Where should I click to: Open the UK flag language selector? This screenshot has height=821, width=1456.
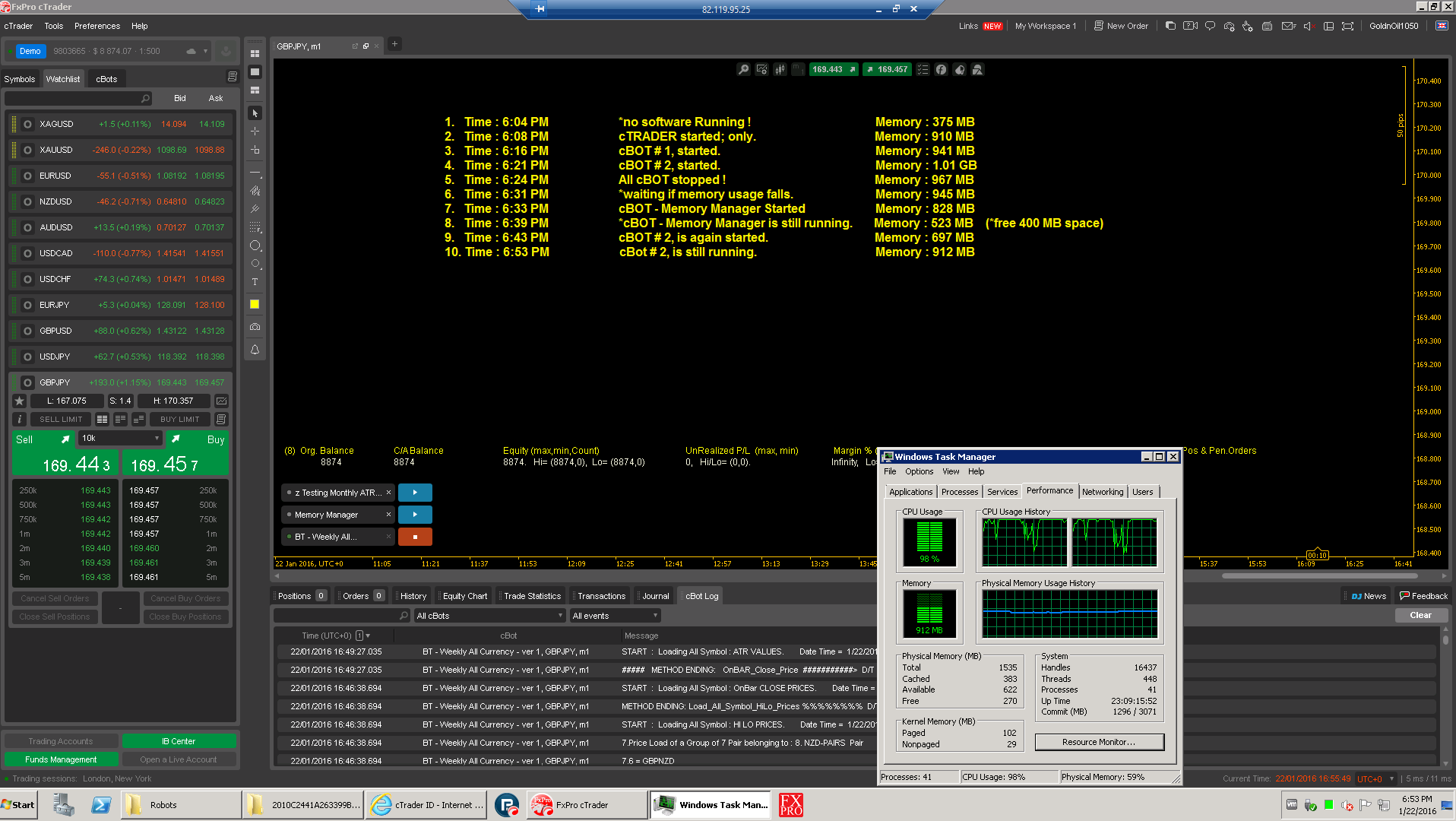tap(1442, 26)
